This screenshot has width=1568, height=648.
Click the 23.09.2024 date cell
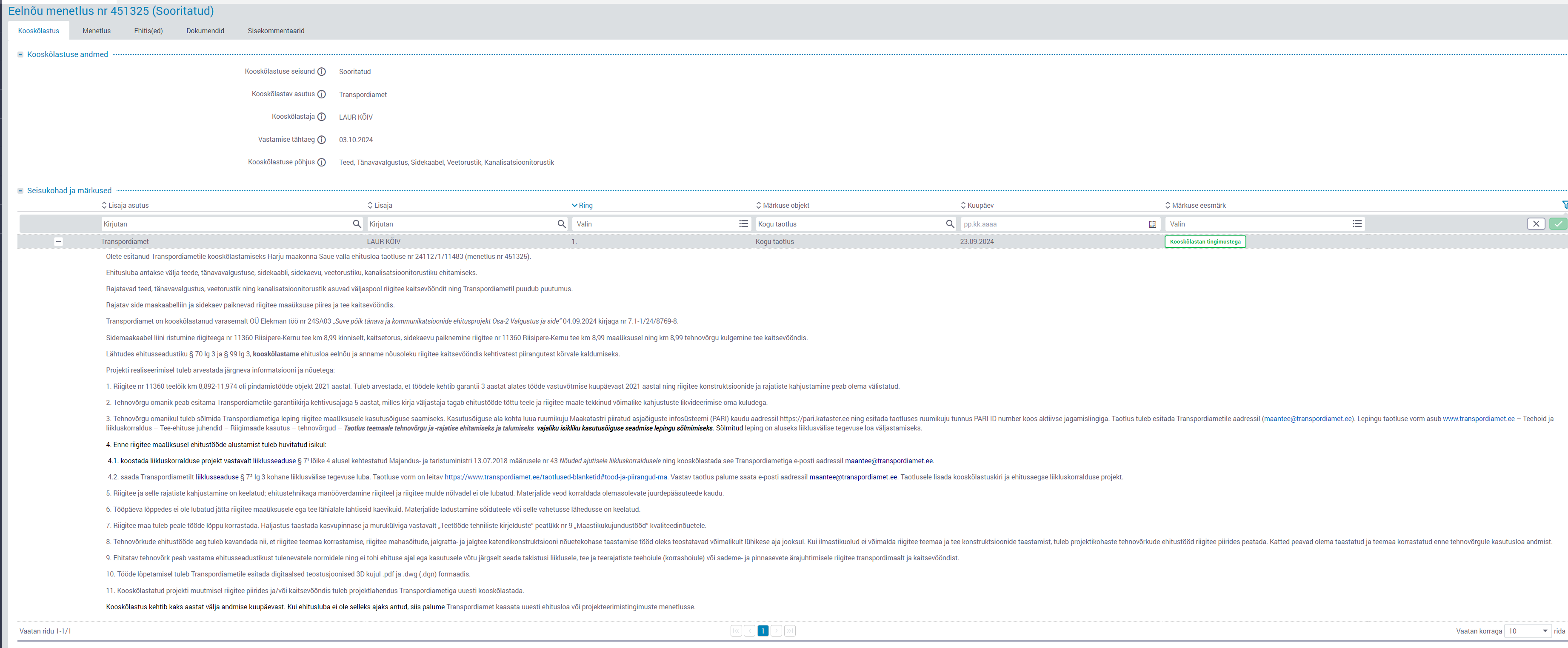coord(977,242)
